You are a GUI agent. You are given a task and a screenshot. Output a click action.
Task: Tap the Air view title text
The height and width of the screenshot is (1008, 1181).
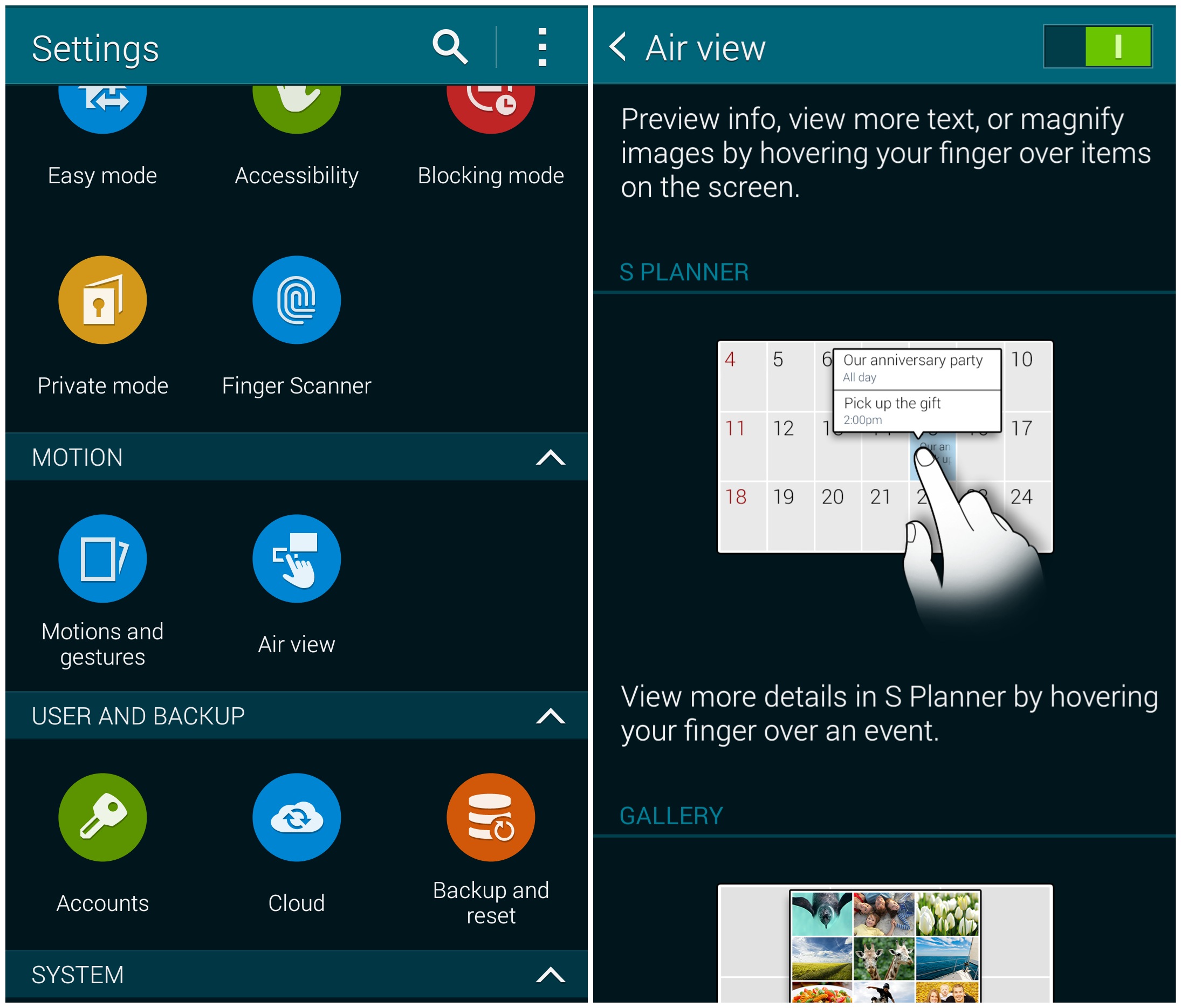tap(706, 48)
